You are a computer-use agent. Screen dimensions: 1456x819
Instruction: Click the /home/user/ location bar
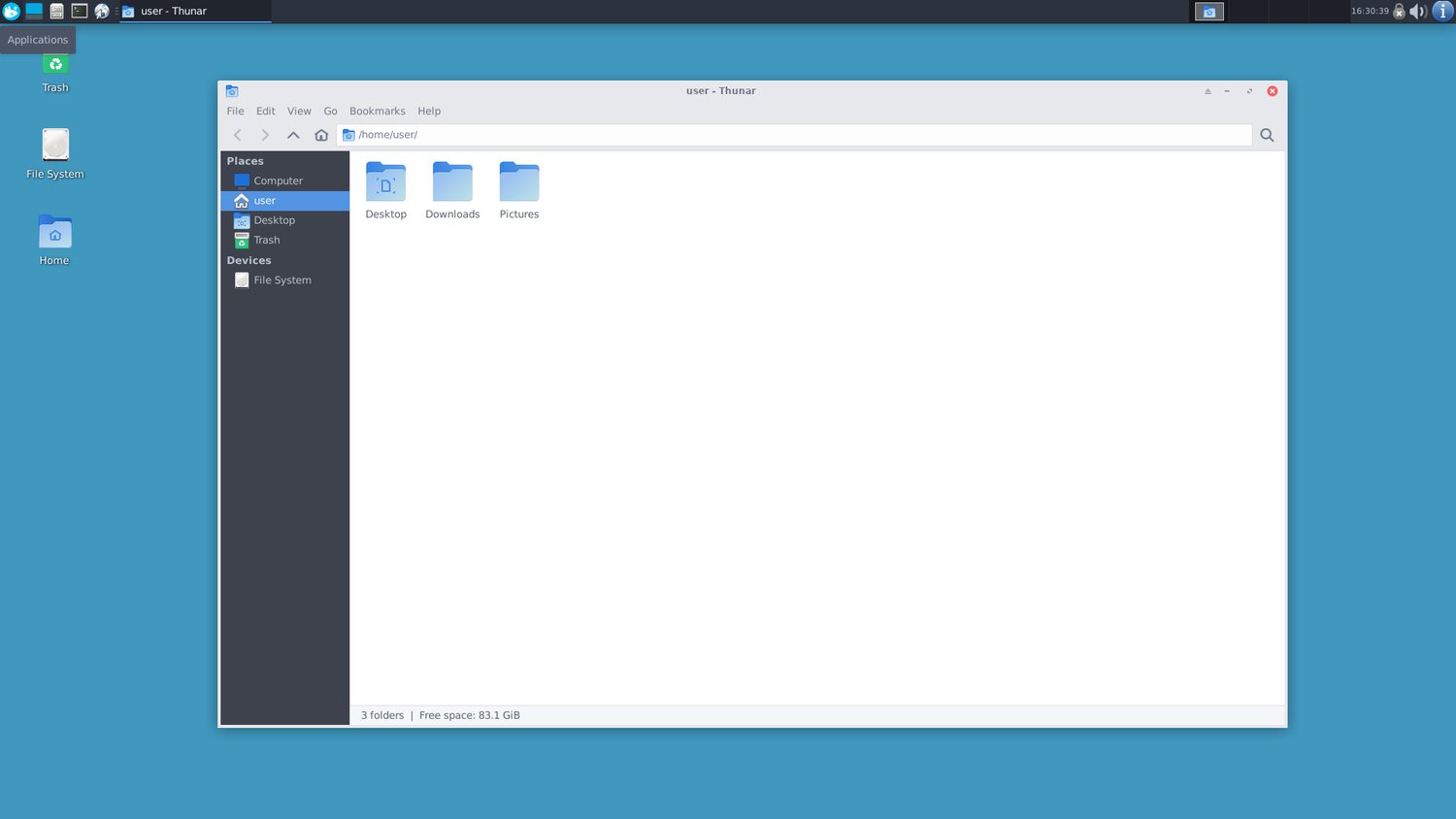point(794,135)
